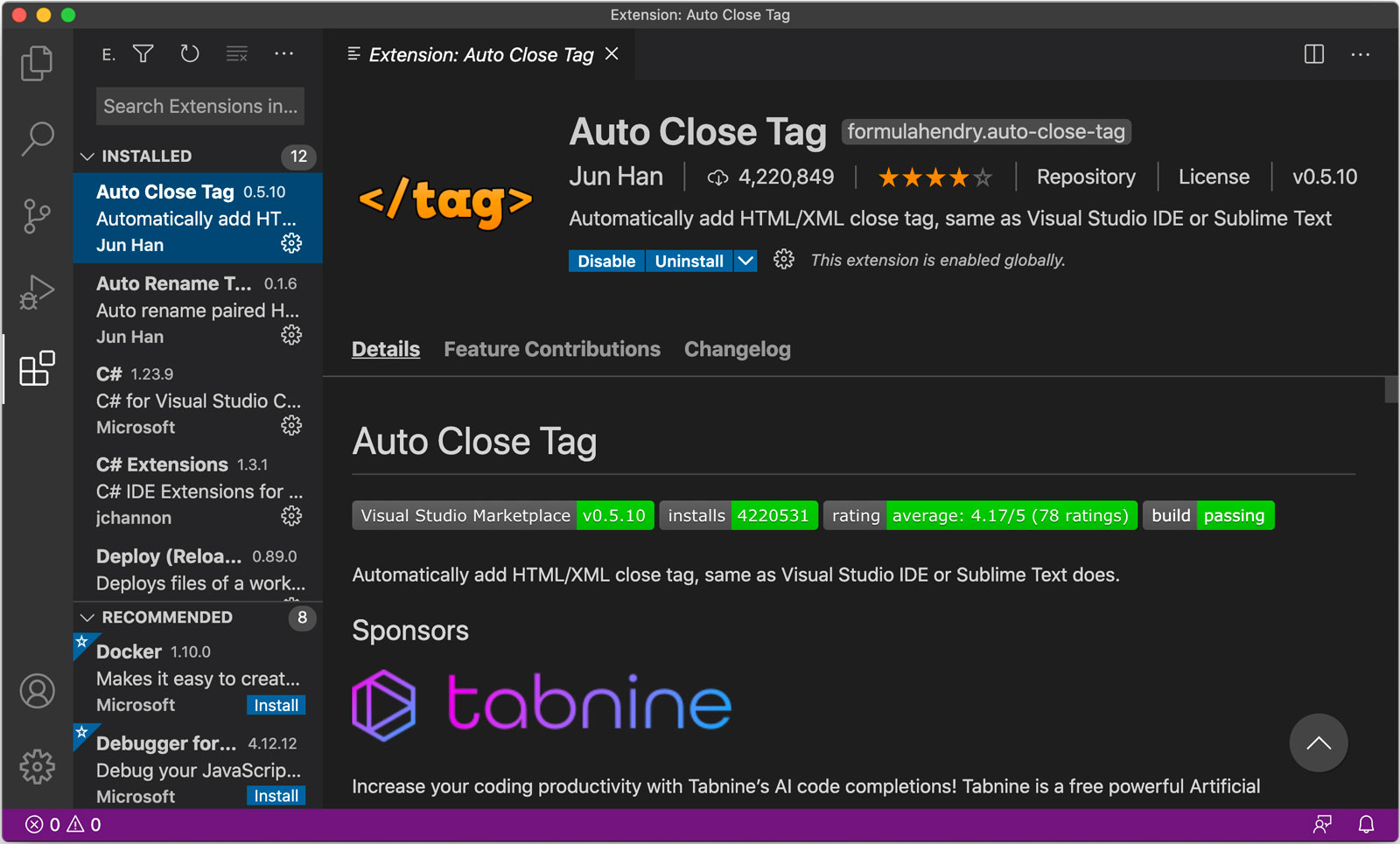Open the Accounts icon in activity bar
The width and height of the screenshot is (1400, 844).
coord(37,691)
